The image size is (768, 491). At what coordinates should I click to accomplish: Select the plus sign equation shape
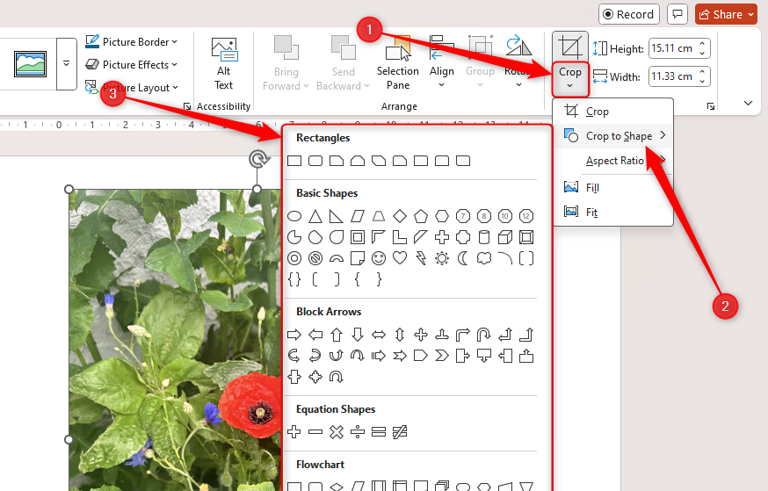(x=294, y=432)
